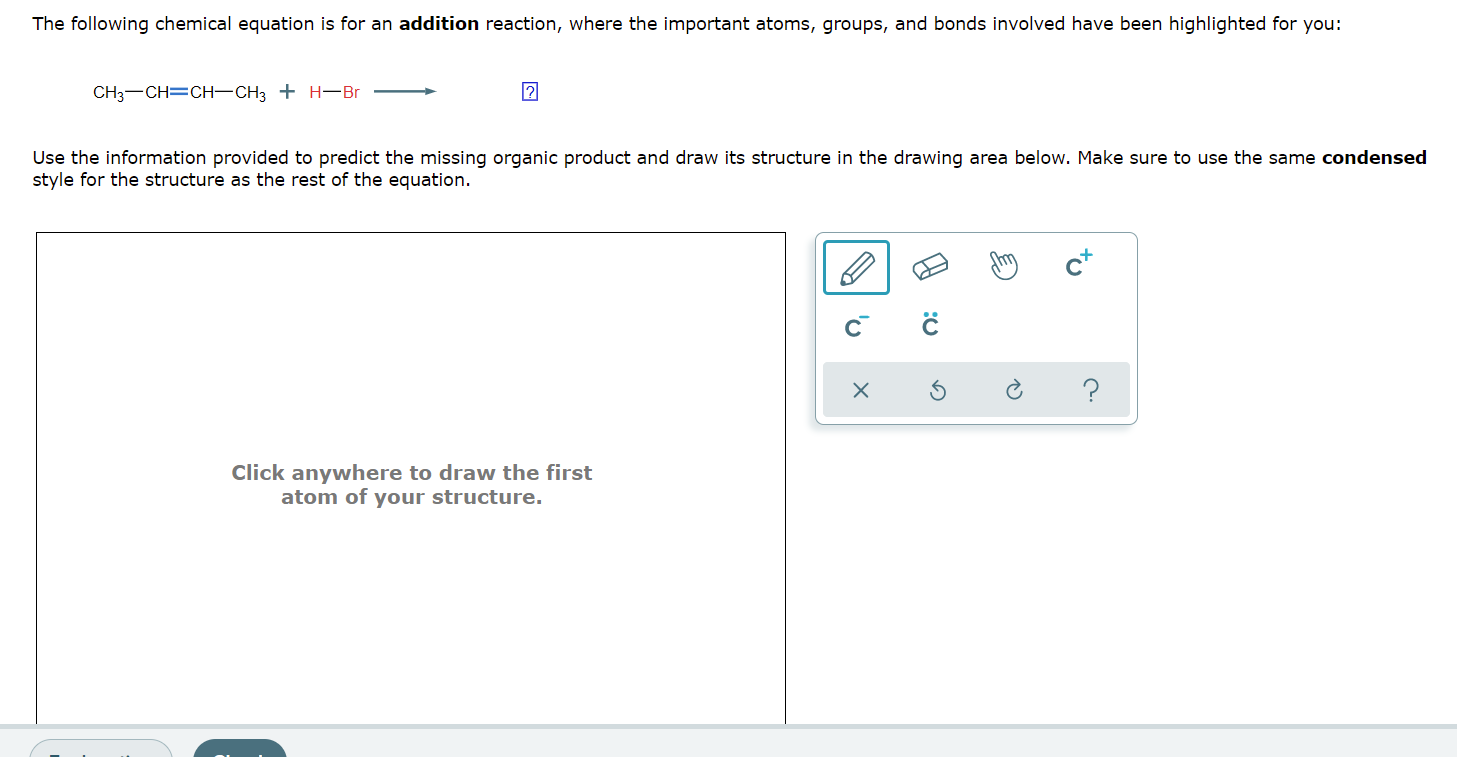Click the 'Click anywhere to draw' prompt

point(412,484)
